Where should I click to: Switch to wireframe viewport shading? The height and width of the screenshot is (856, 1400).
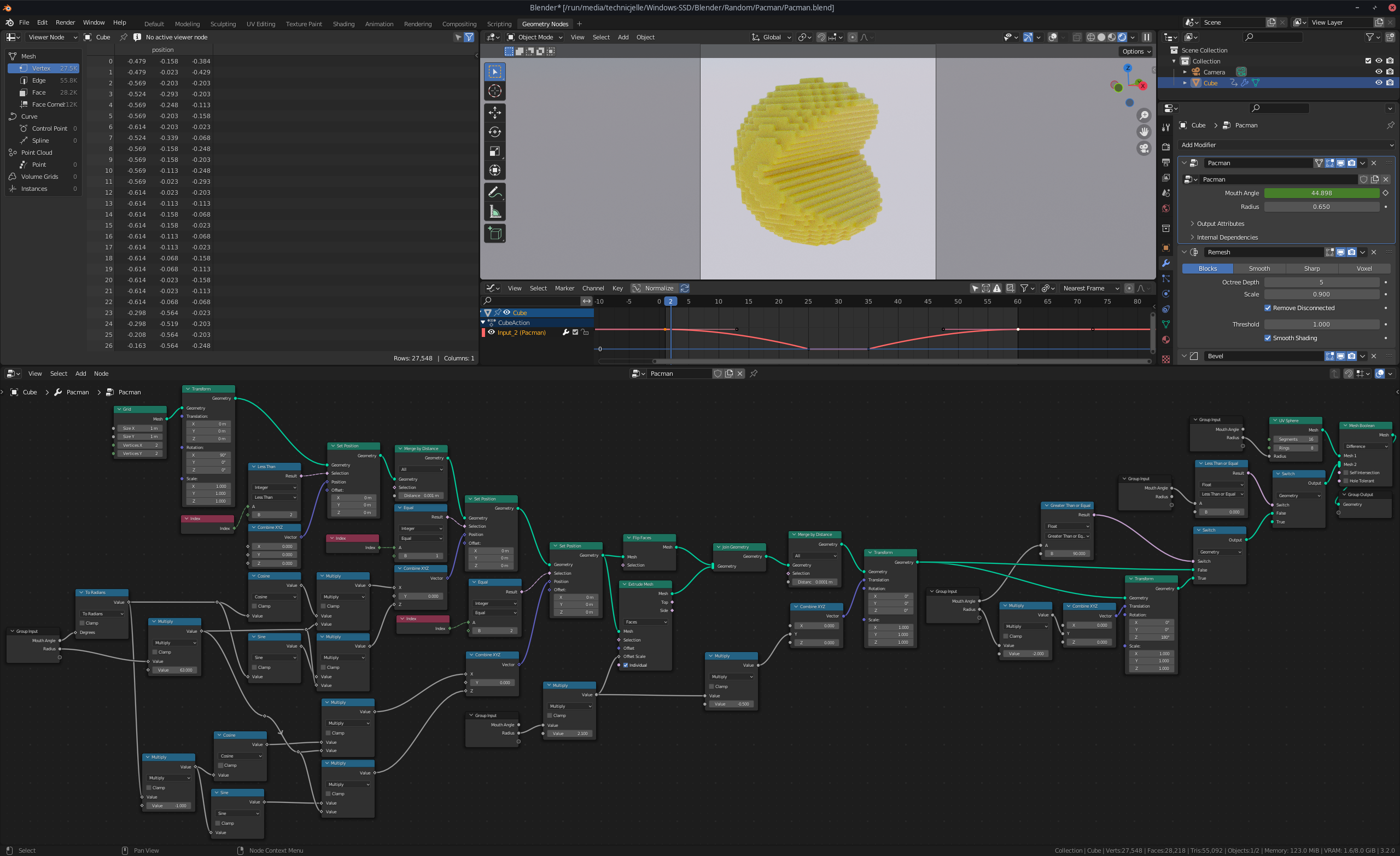click(x=1090, y=37)
